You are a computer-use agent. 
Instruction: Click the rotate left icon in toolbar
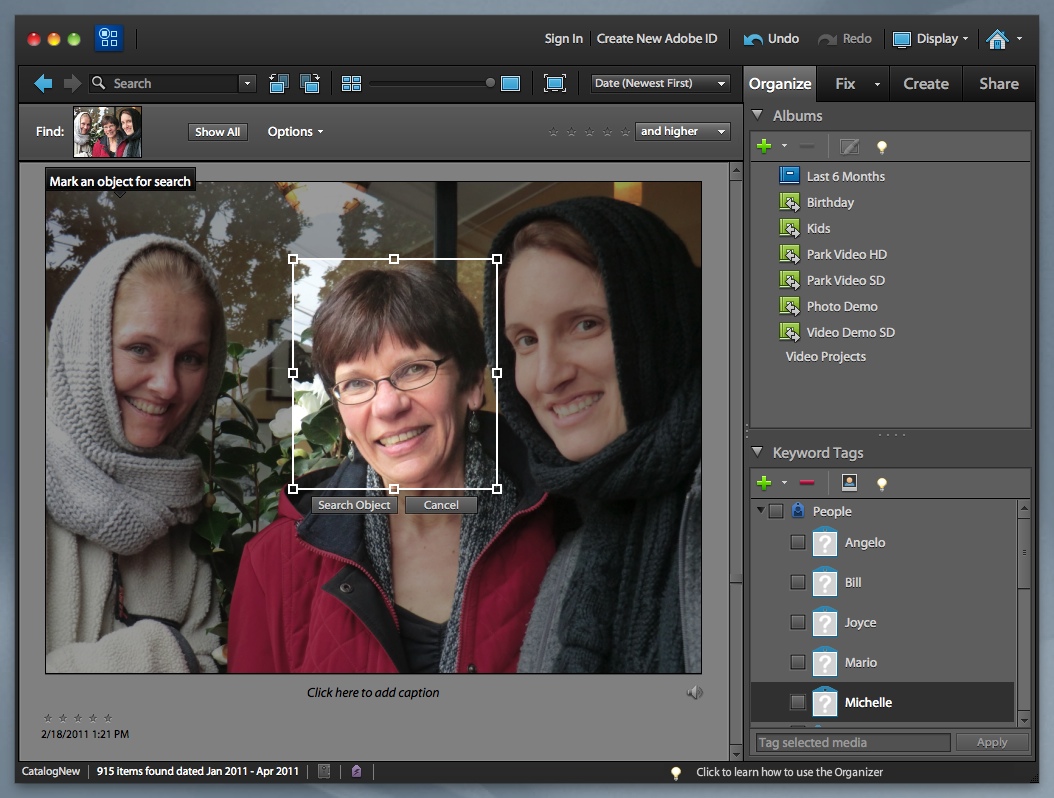279,84
